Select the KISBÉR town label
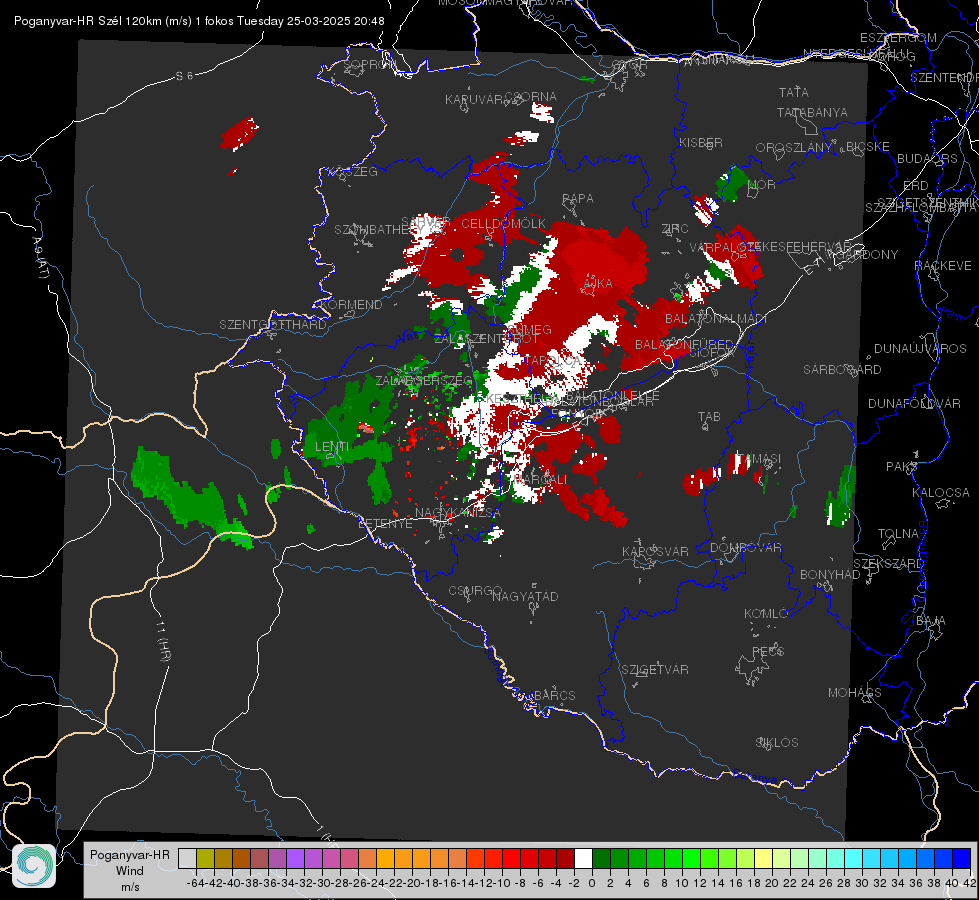 coord(701,142)
